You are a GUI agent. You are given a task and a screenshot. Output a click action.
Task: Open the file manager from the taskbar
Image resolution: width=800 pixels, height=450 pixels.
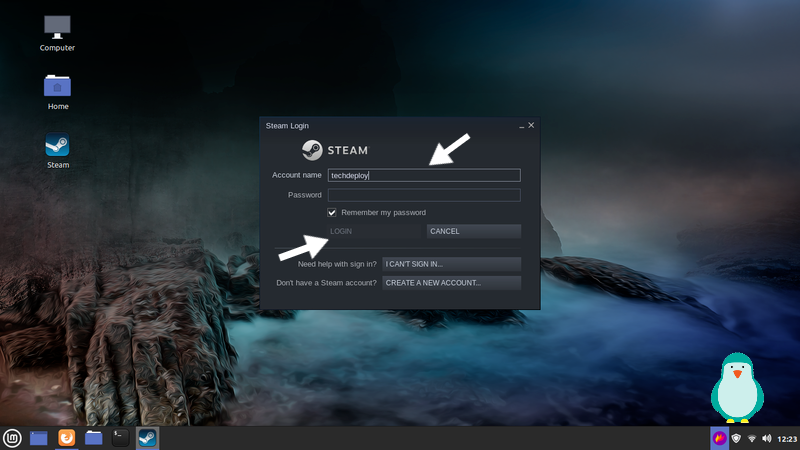pos(93,438)
